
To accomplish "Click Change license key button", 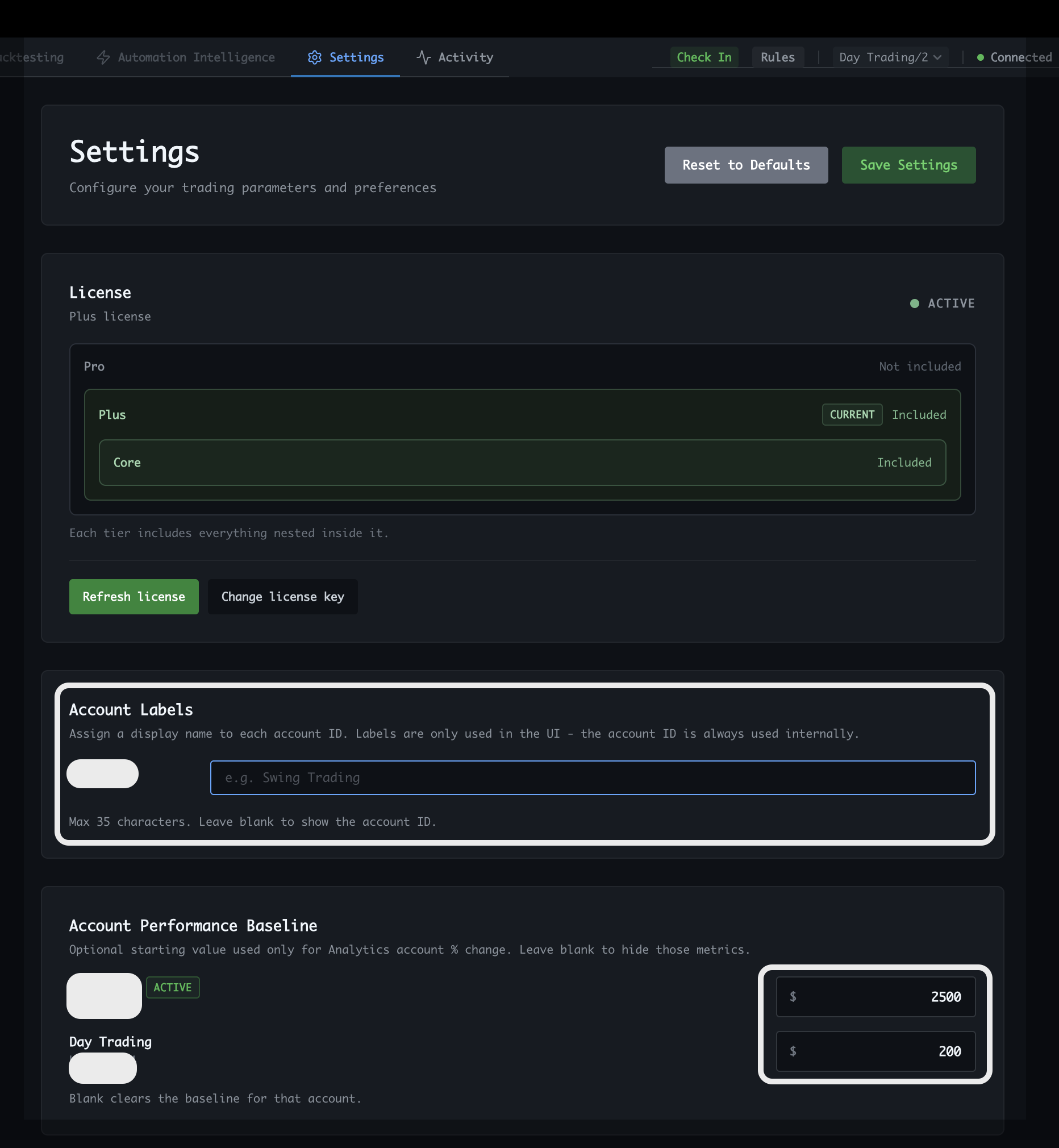I will [x=282, y=597].
